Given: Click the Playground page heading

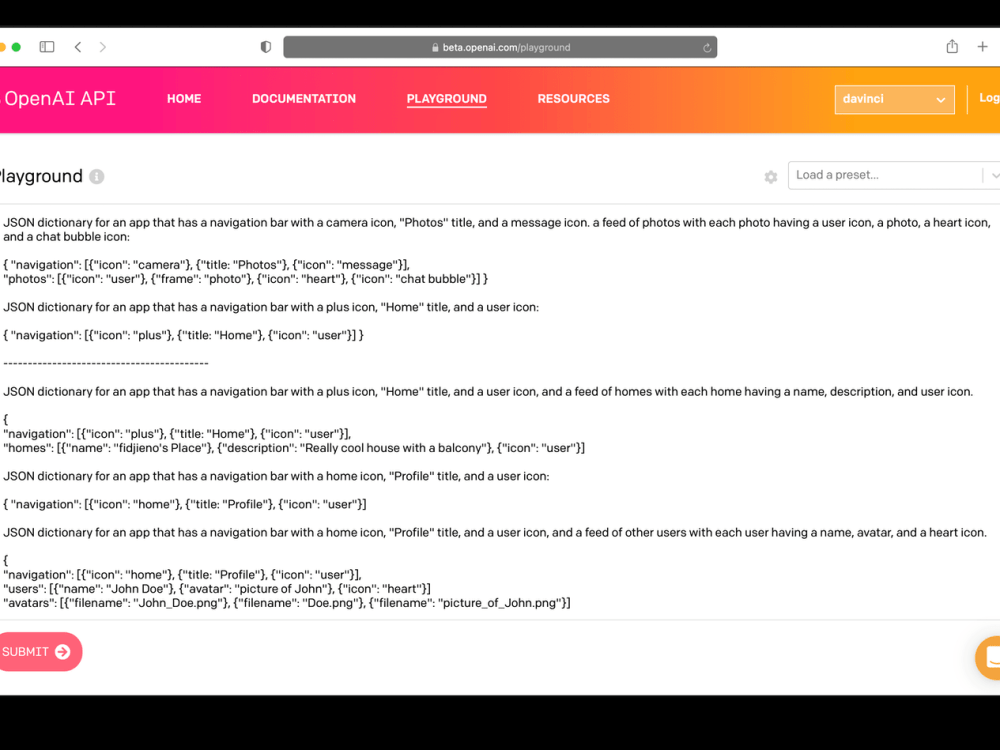Looking at the screenshot, I should [x=41, y=177].
